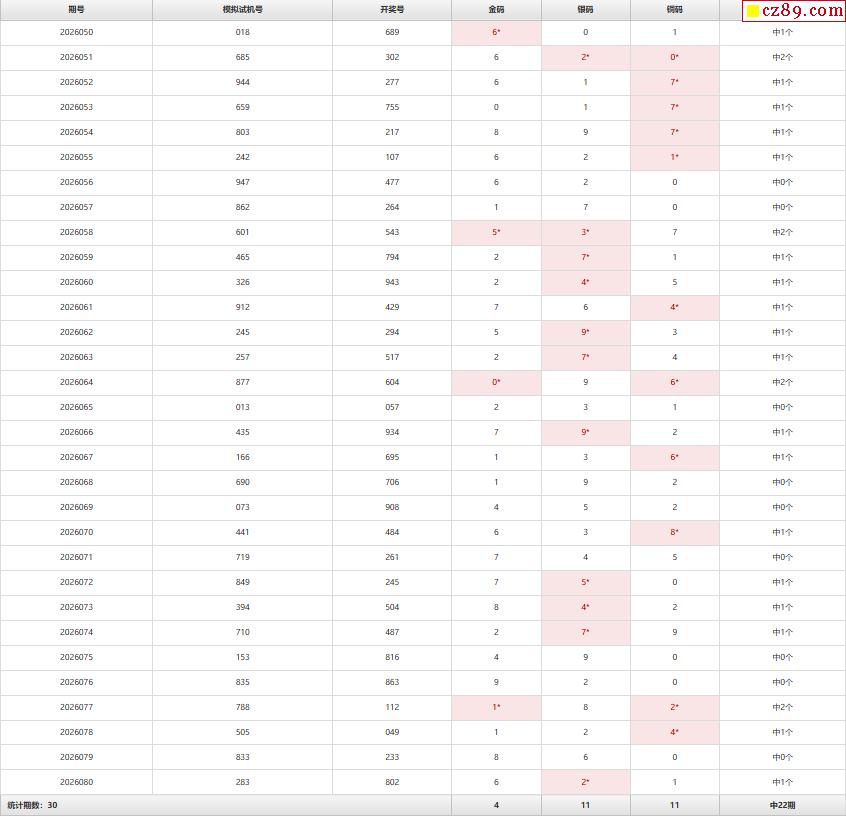Click highlighted 5* gold code in row 2026058
Screen dimensions: 846x817
[496, 232]
